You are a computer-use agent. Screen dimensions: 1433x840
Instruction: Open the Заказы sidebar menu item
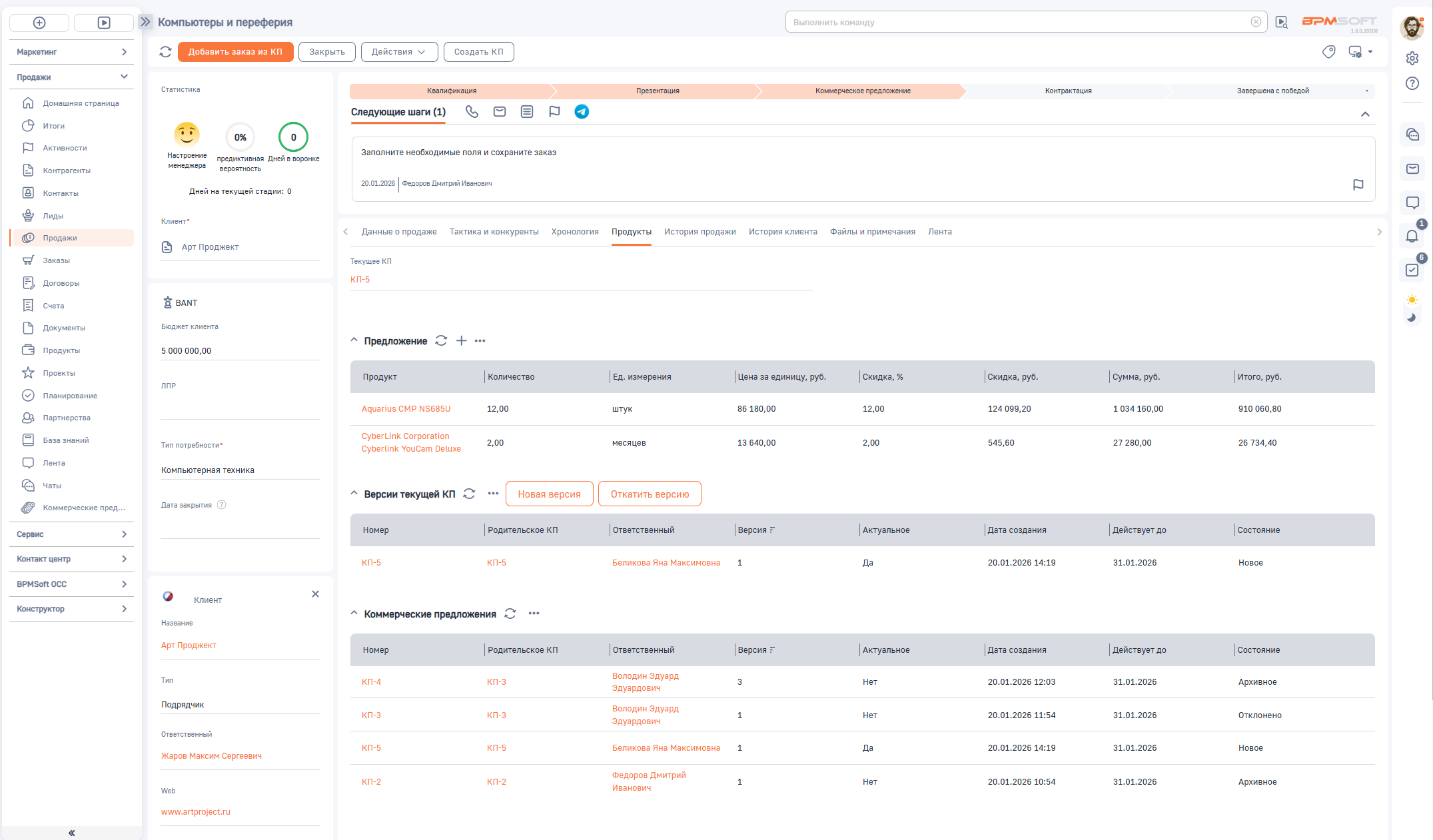[56, 260]
